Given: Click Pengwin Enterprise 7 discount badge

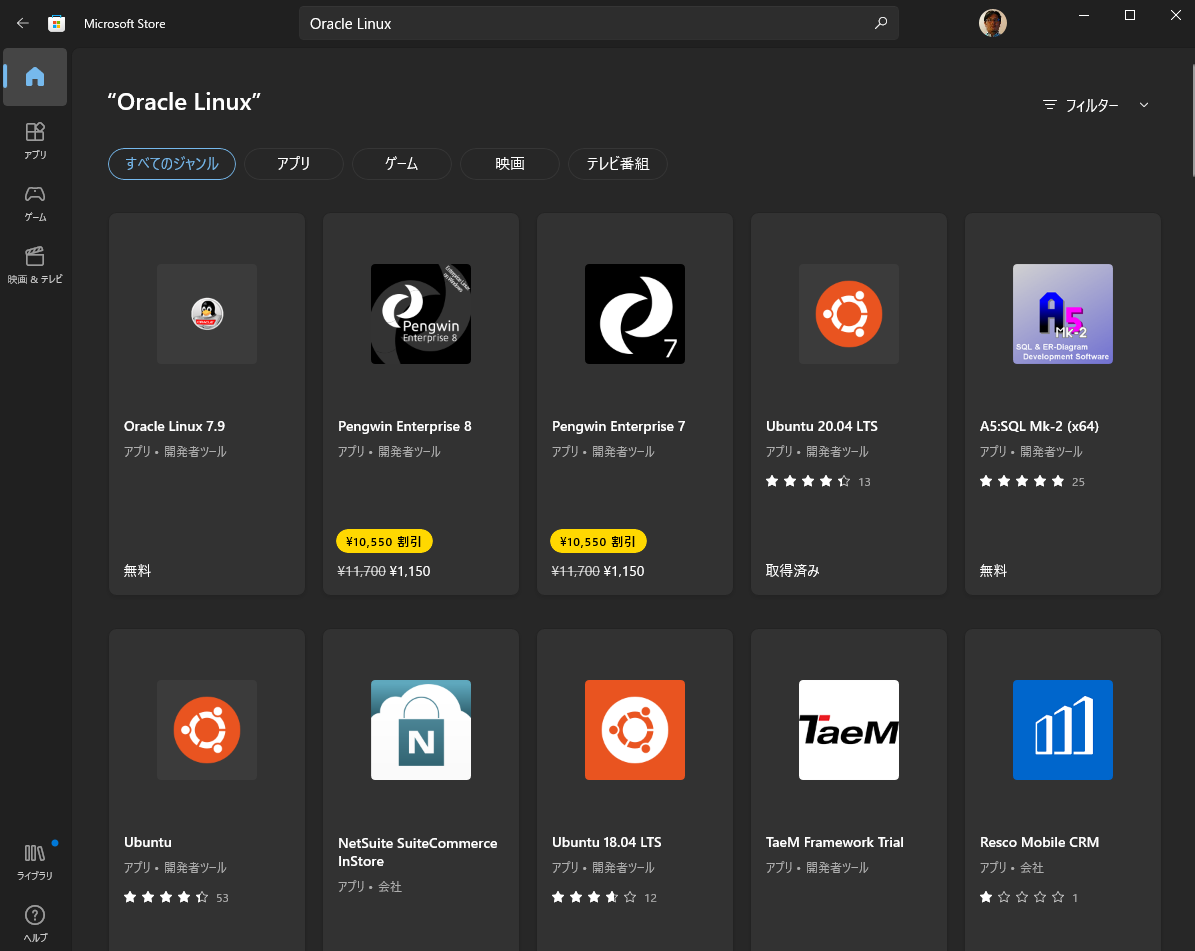Looking at the screenshot, I should coord(598,541).
